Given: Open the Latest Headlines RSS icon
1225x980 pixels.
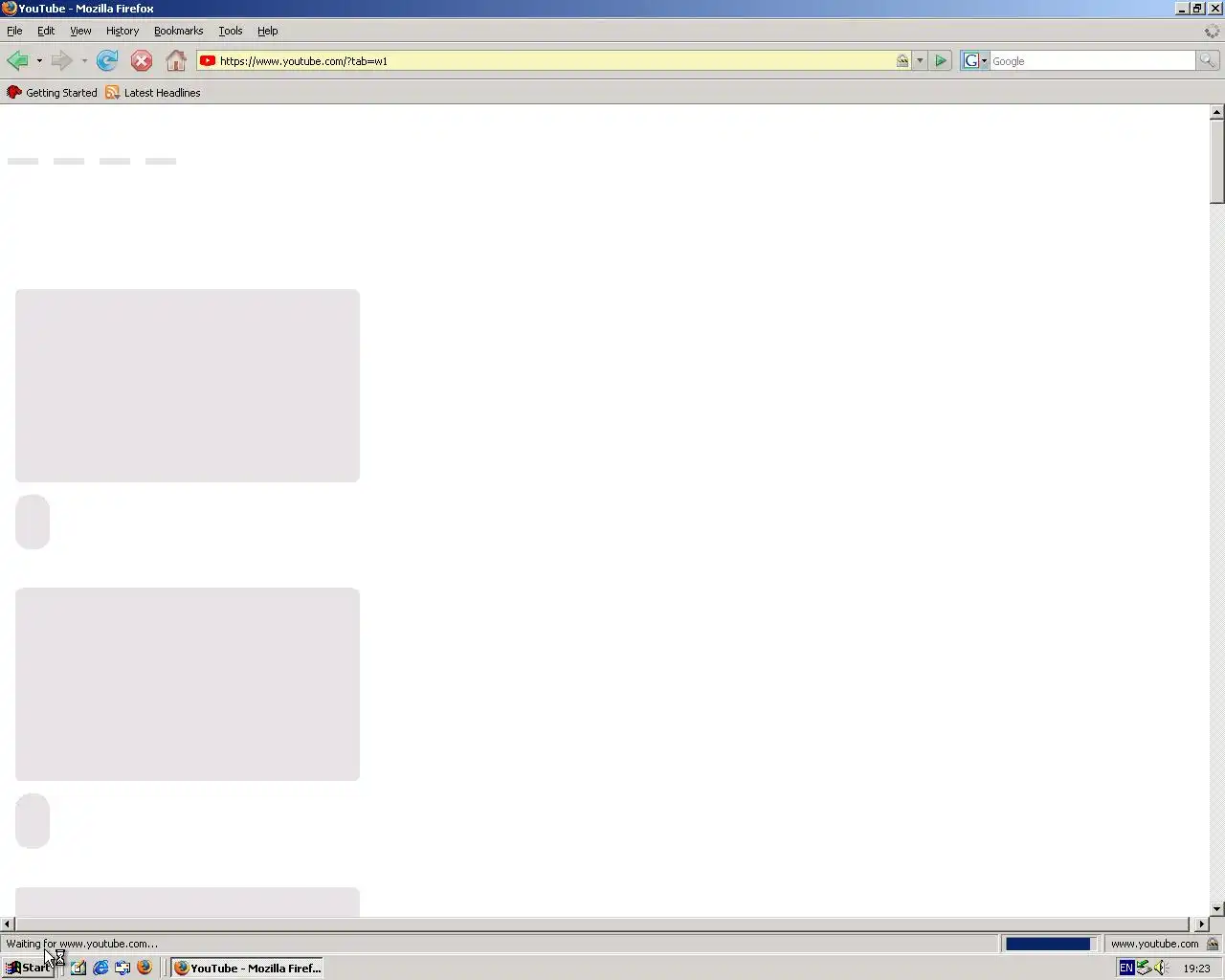Looking at the screenshot, I should (113, 93).
